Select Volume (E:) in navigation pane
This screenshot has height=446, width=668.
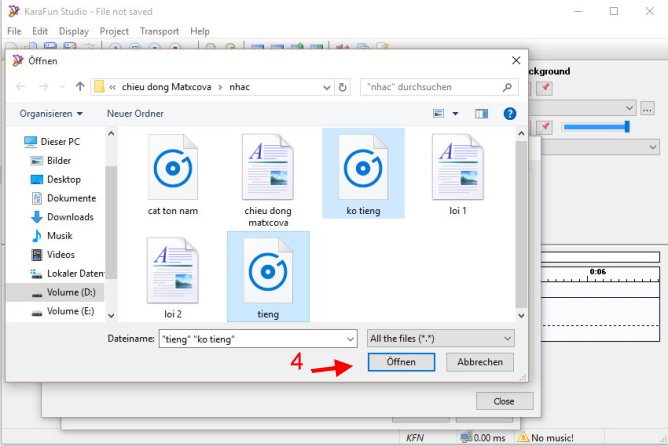(70, 311)
